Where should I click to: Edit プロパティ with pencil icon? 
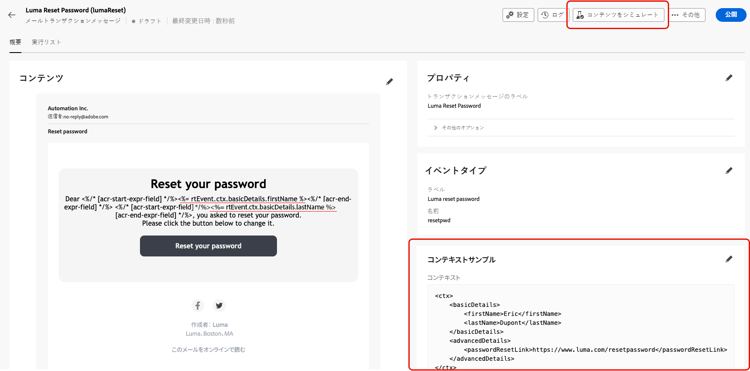[728, 77]
